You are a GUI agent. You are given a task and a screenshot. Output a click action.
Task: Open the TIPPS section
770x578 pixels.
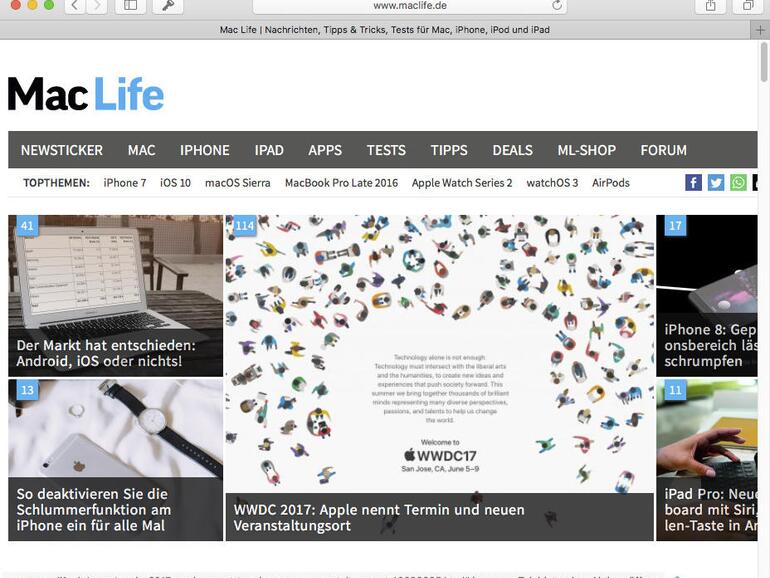(449, 150)
